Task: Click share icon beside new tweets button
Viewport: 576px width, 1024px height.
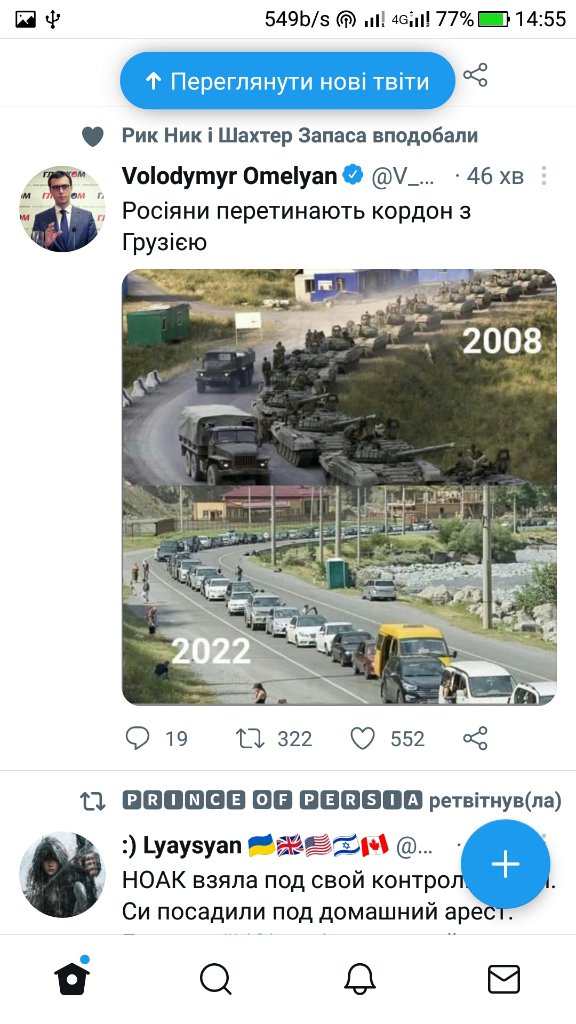Action: point(475,75)
